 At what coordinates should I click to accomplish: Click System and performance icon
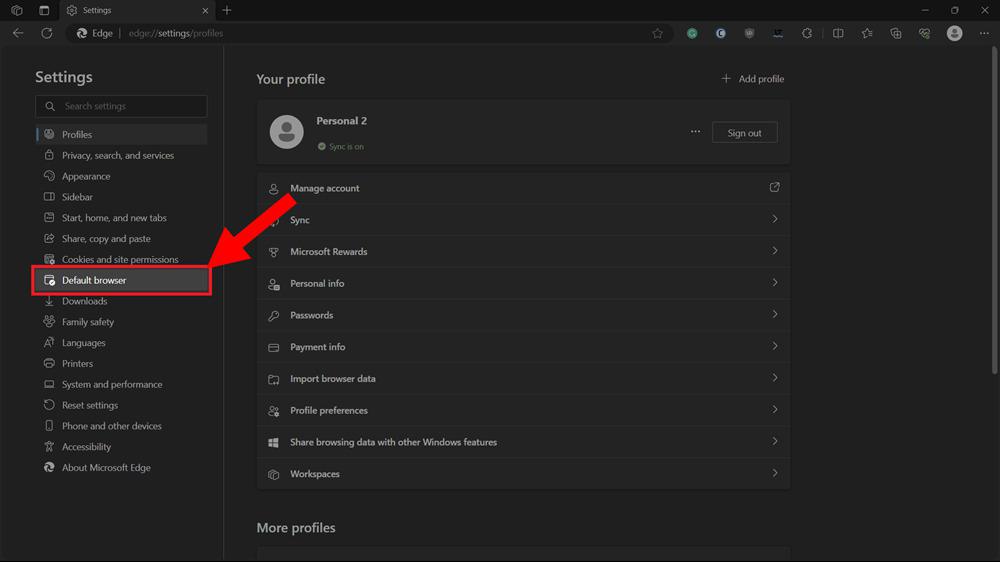[x=49, y=385]
